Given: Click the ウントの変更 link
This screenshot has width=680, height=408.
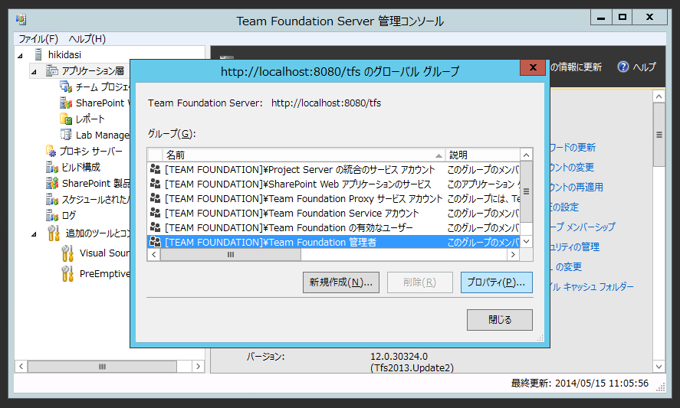Looking at the screenshot, I should (572, 167).
